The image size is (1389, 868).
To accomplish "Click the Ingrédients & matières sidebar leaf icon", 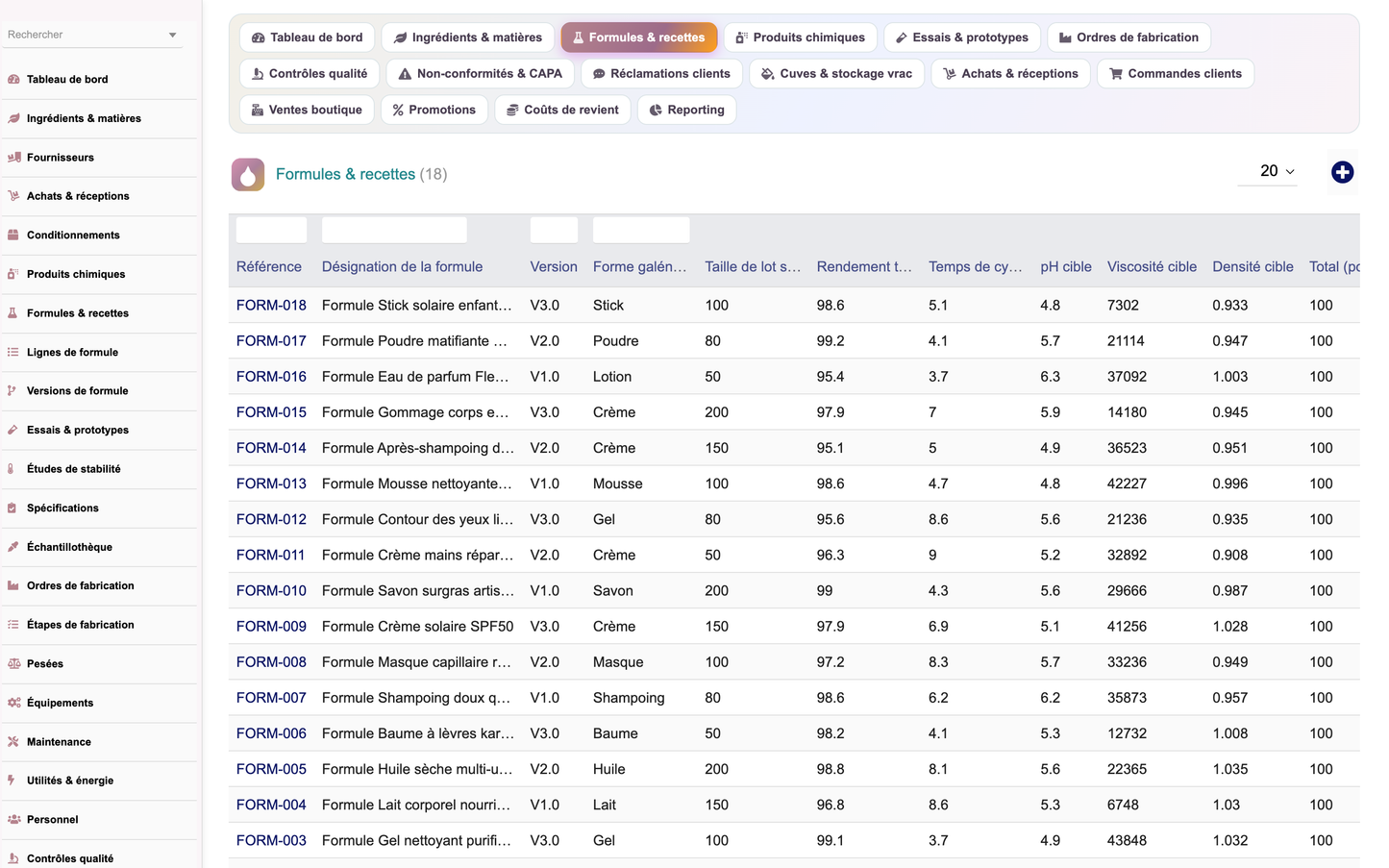I will click(13, 118).
